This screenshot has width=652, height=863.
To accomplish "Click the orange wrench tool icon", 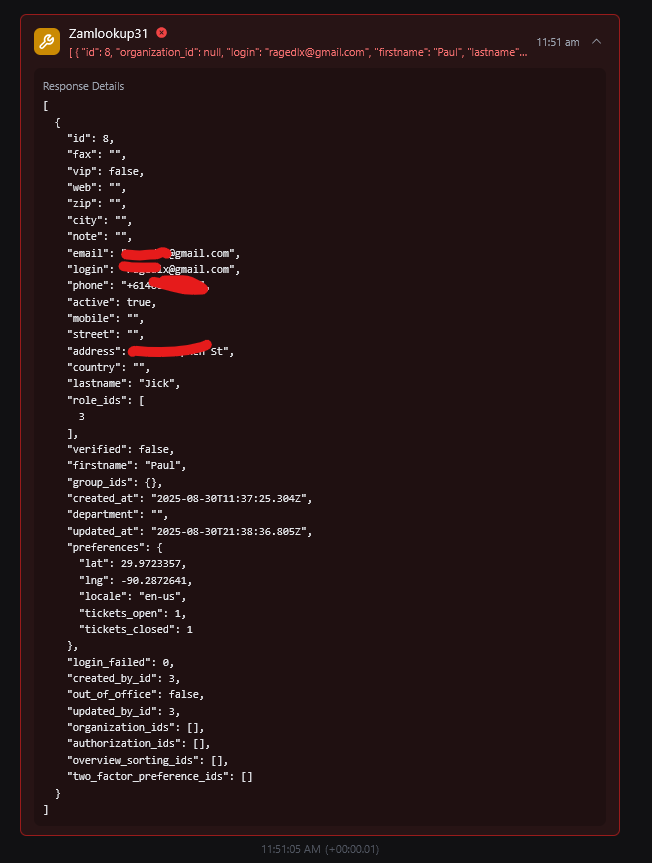I will [47, 42].
